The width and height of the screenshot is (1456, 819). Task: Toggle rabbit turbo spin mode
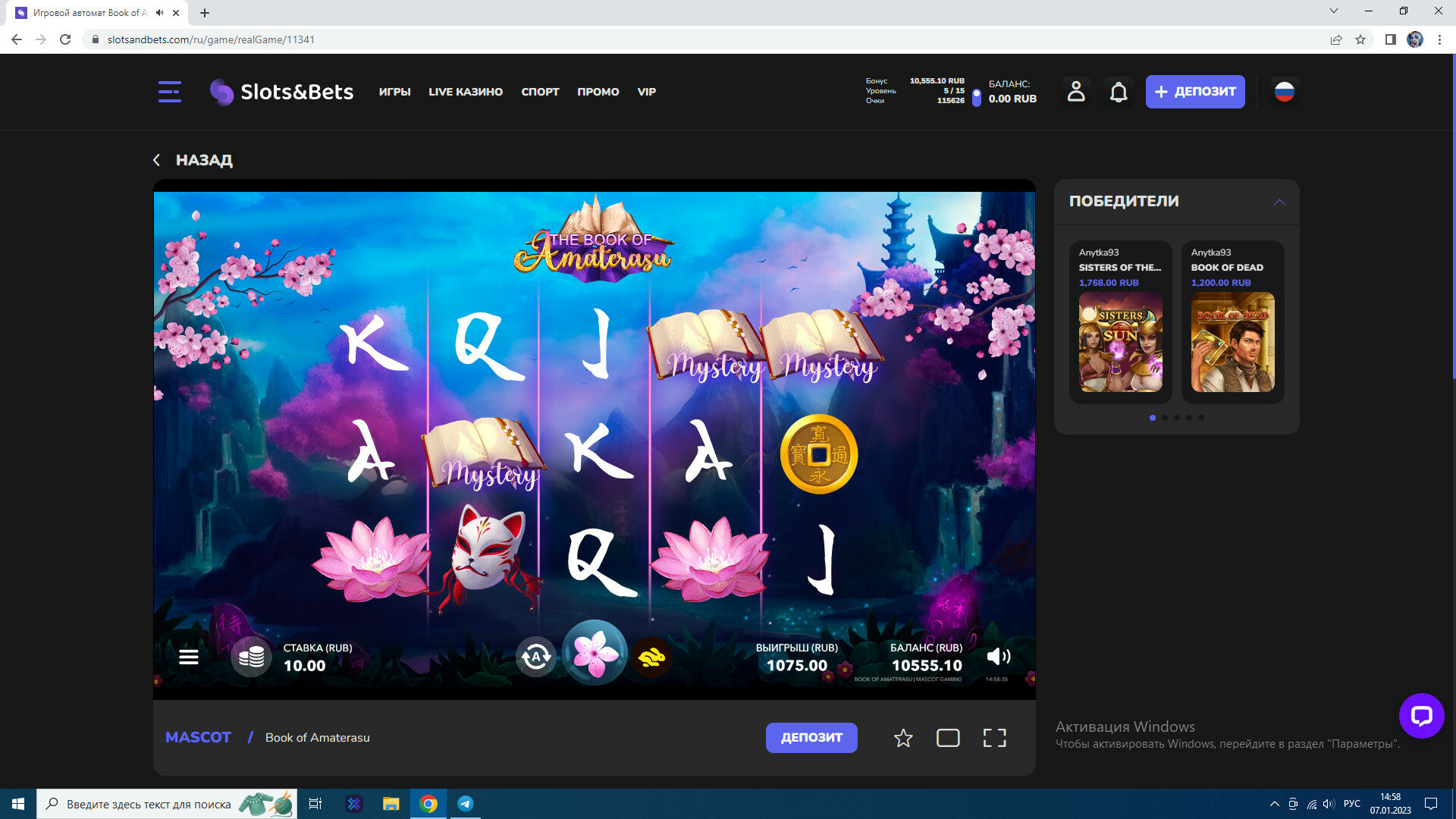[x=651, y=657]
